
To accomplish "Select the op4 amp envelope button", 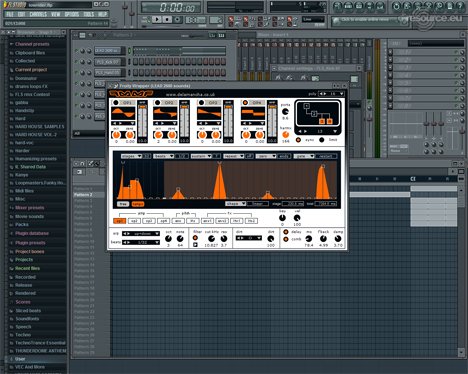I will point(163,221).
